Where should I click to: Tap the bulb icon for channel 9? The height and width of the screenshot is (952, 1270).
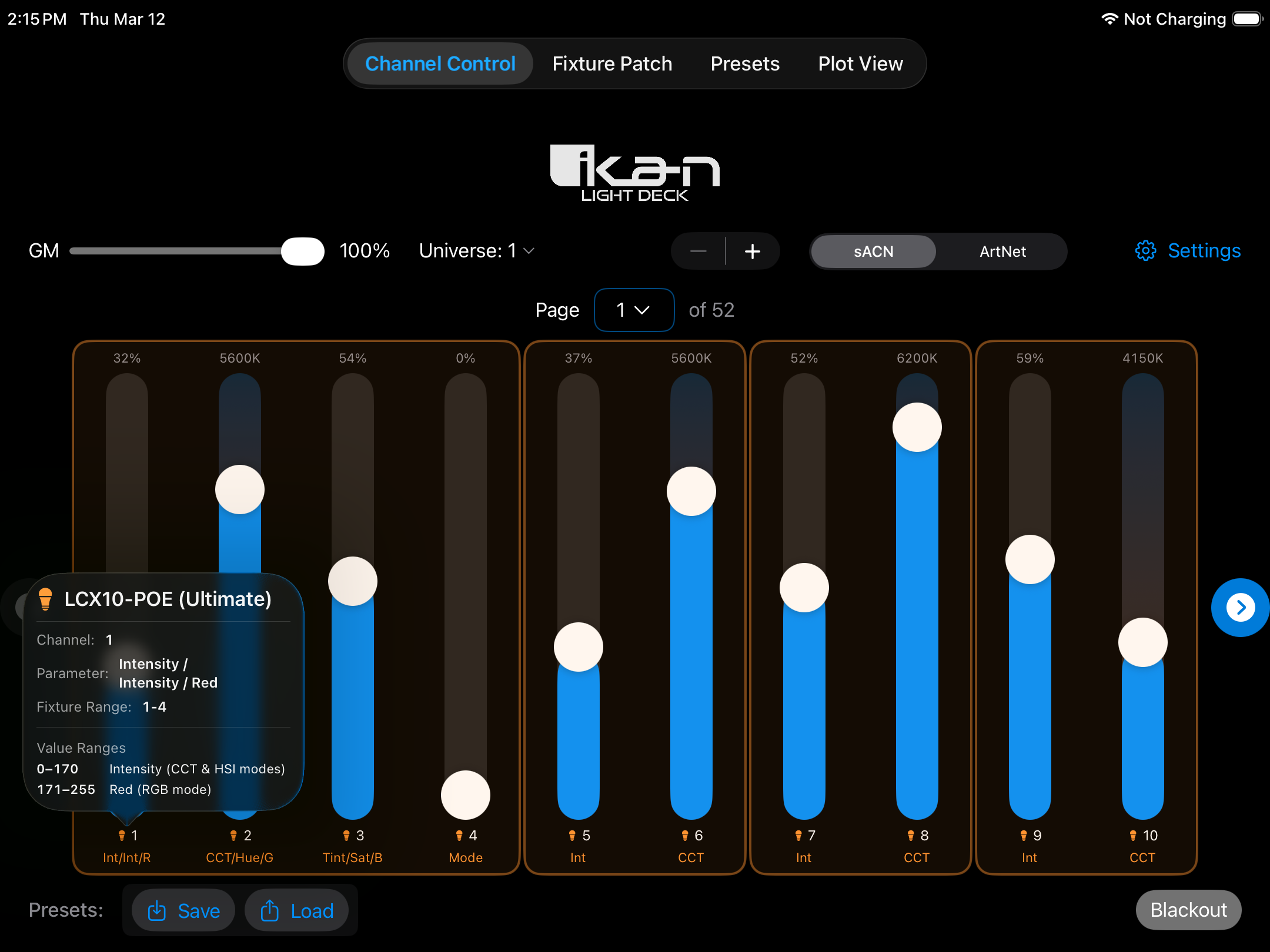tap(1024, 835)
